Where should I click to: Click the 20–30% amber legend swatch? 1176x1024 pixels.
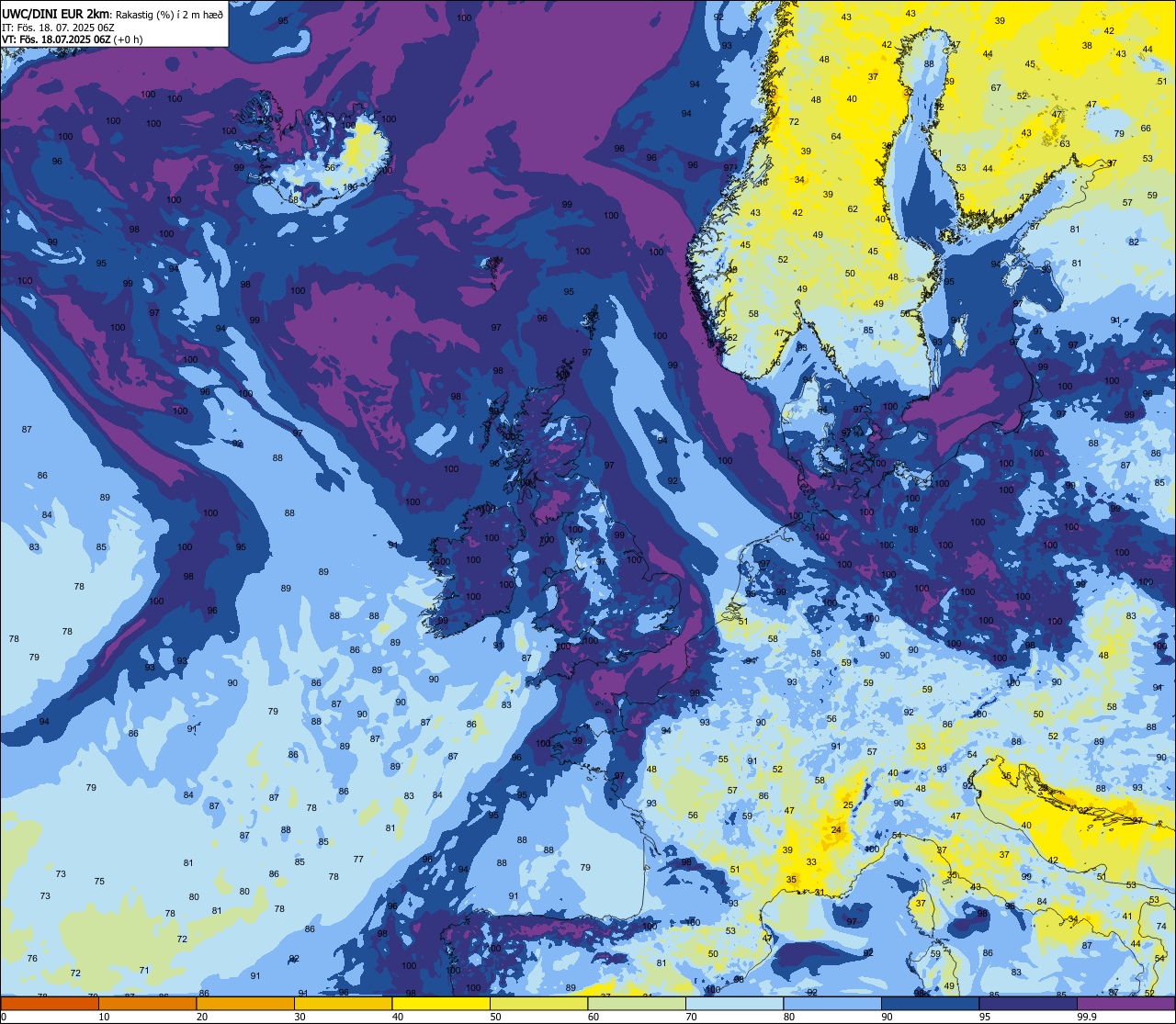coord(245,1004)
